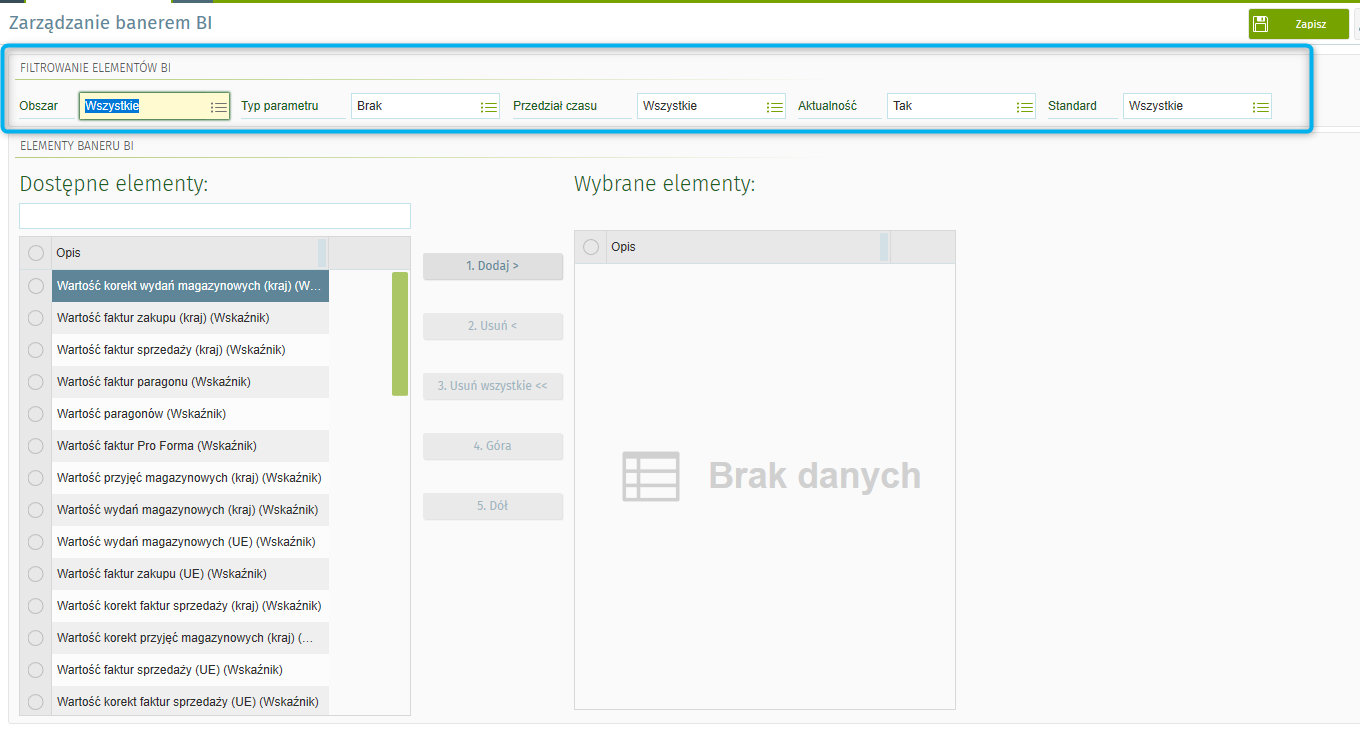
Task: Tick radio for Wartość faktur zakupu (kraj)
Action: 36,318
